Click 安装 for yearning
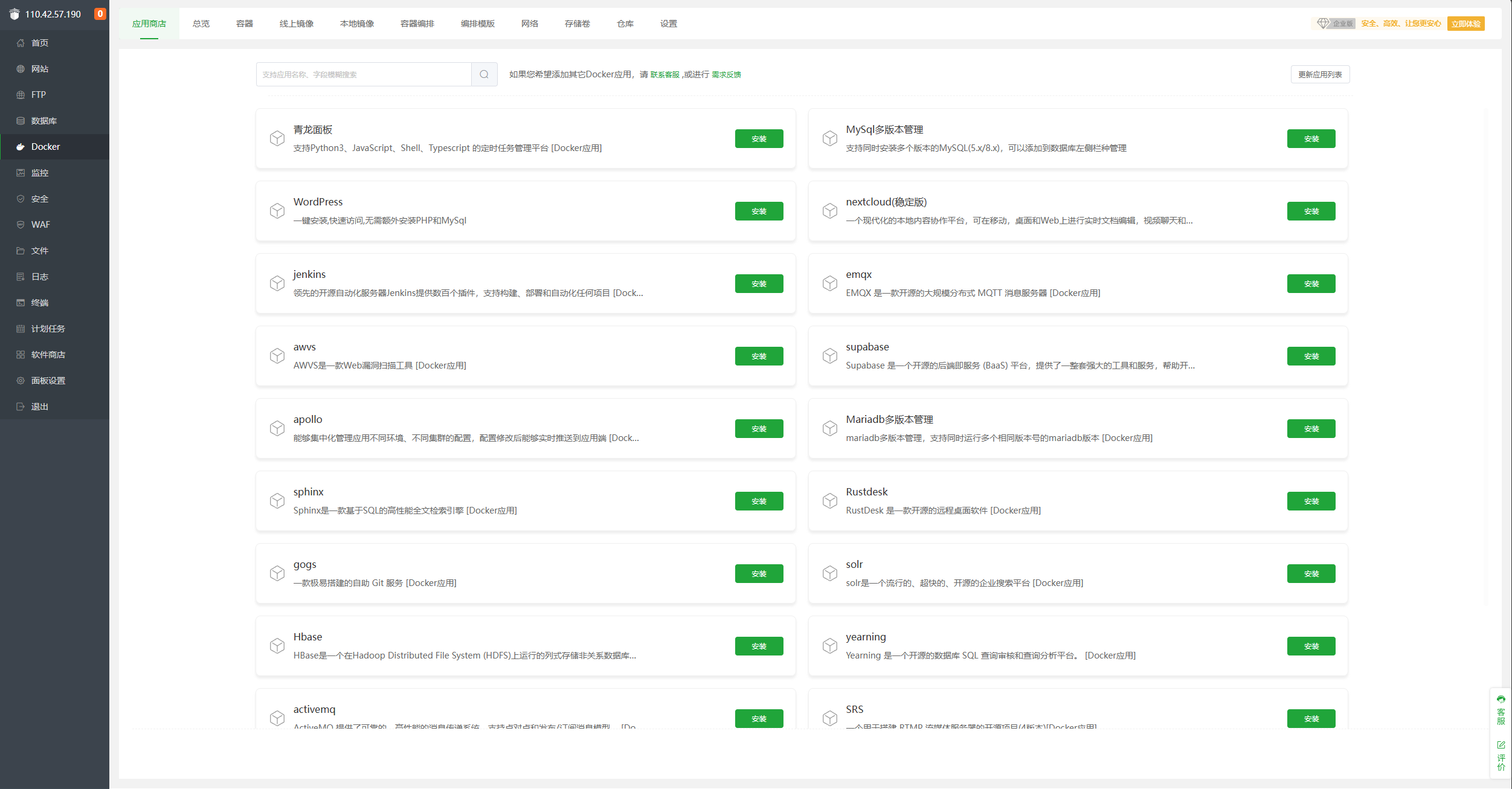This screenshot has width=1512, height=789. (1311, 646)
